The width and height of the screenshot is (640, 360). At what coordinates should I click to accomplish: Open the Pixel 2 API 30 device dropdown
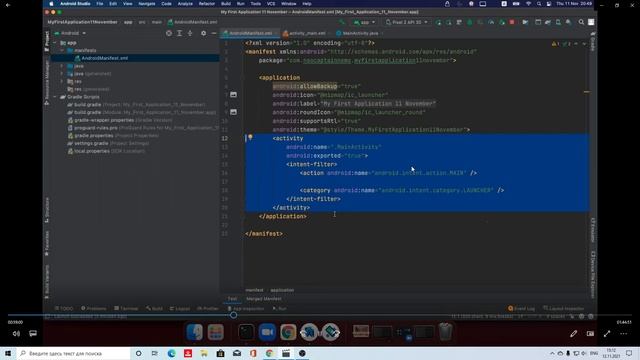pyautogui.click(x=407, y=22)
